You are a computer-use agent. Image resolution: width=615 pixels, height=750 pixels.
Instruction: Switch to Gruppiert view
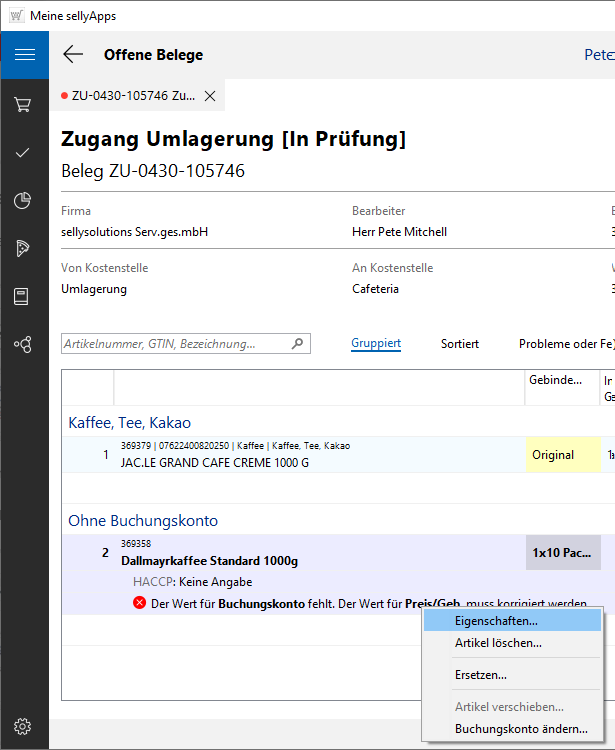coord(376,344)
